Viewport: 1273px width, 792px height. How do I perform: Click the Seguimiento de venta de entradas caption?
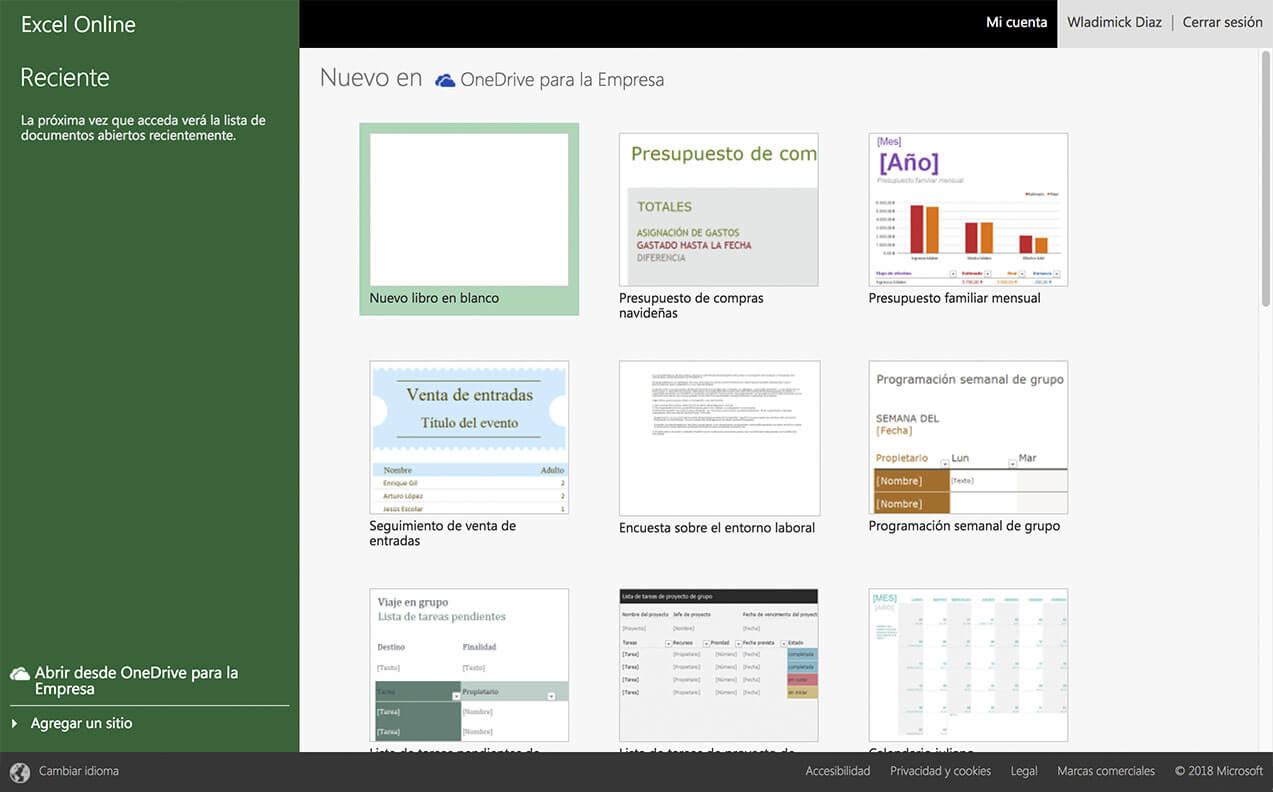pos(443,533)
